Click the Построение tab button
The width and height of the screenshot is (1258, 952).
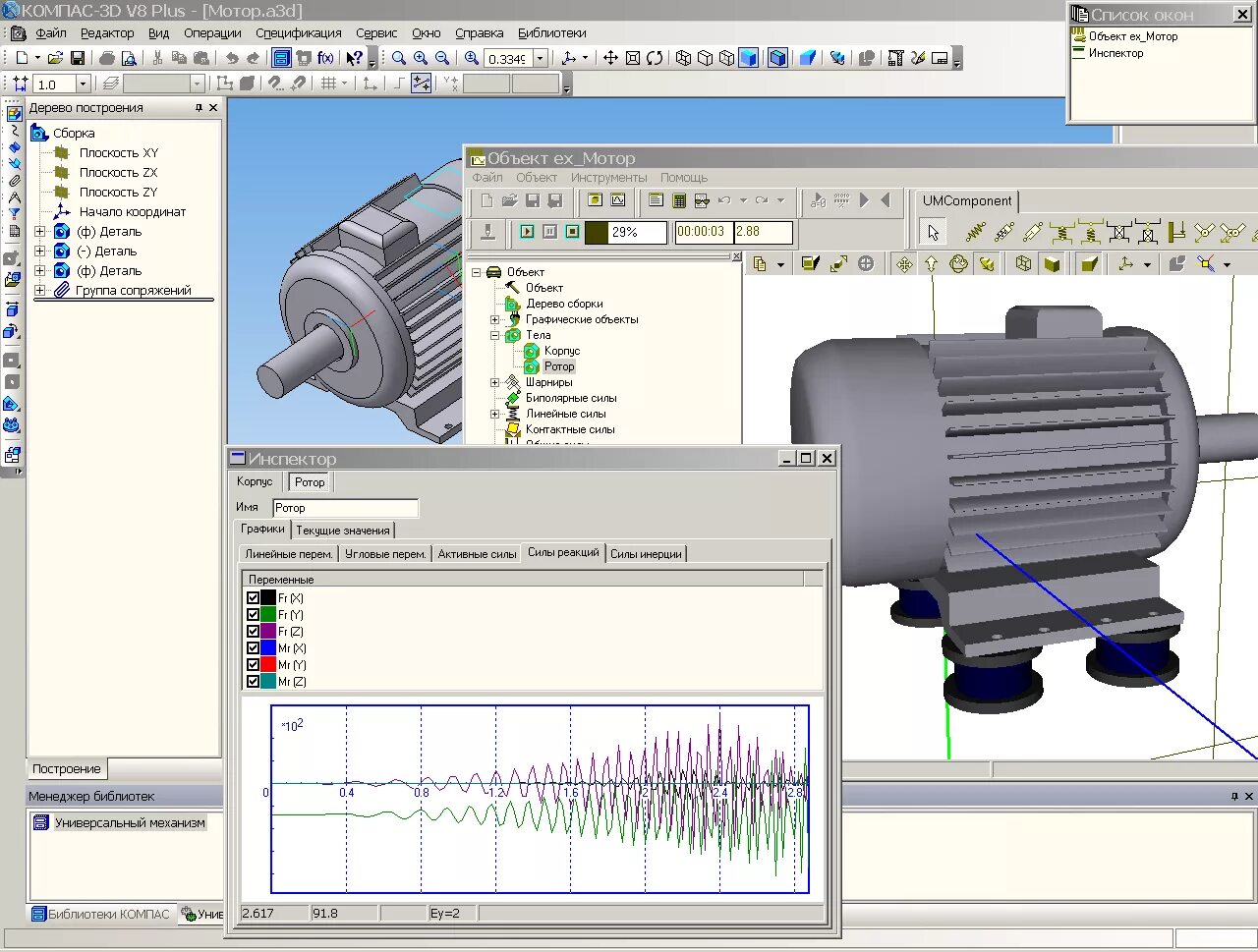click(x=67, y=769)
